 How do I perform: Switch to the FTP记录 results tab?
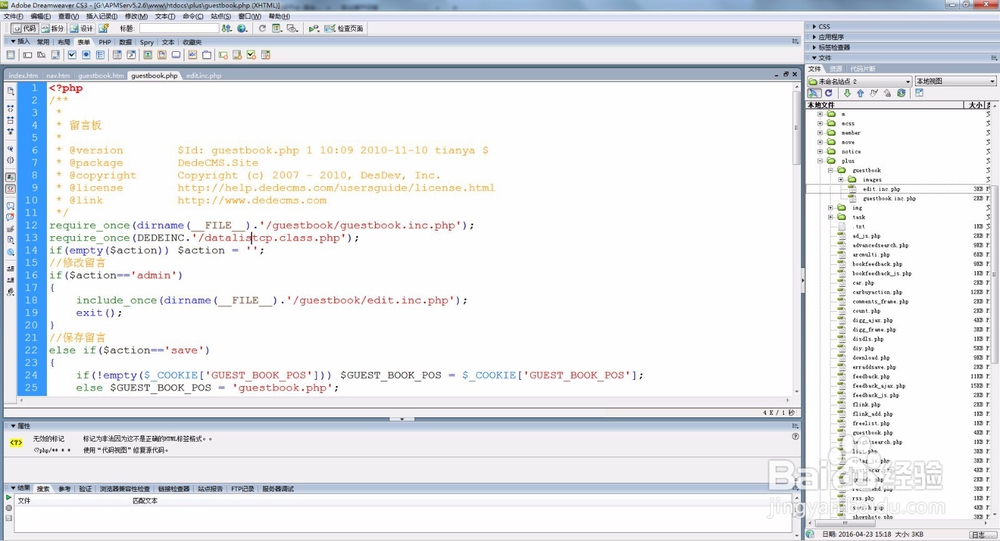point(242,489)
